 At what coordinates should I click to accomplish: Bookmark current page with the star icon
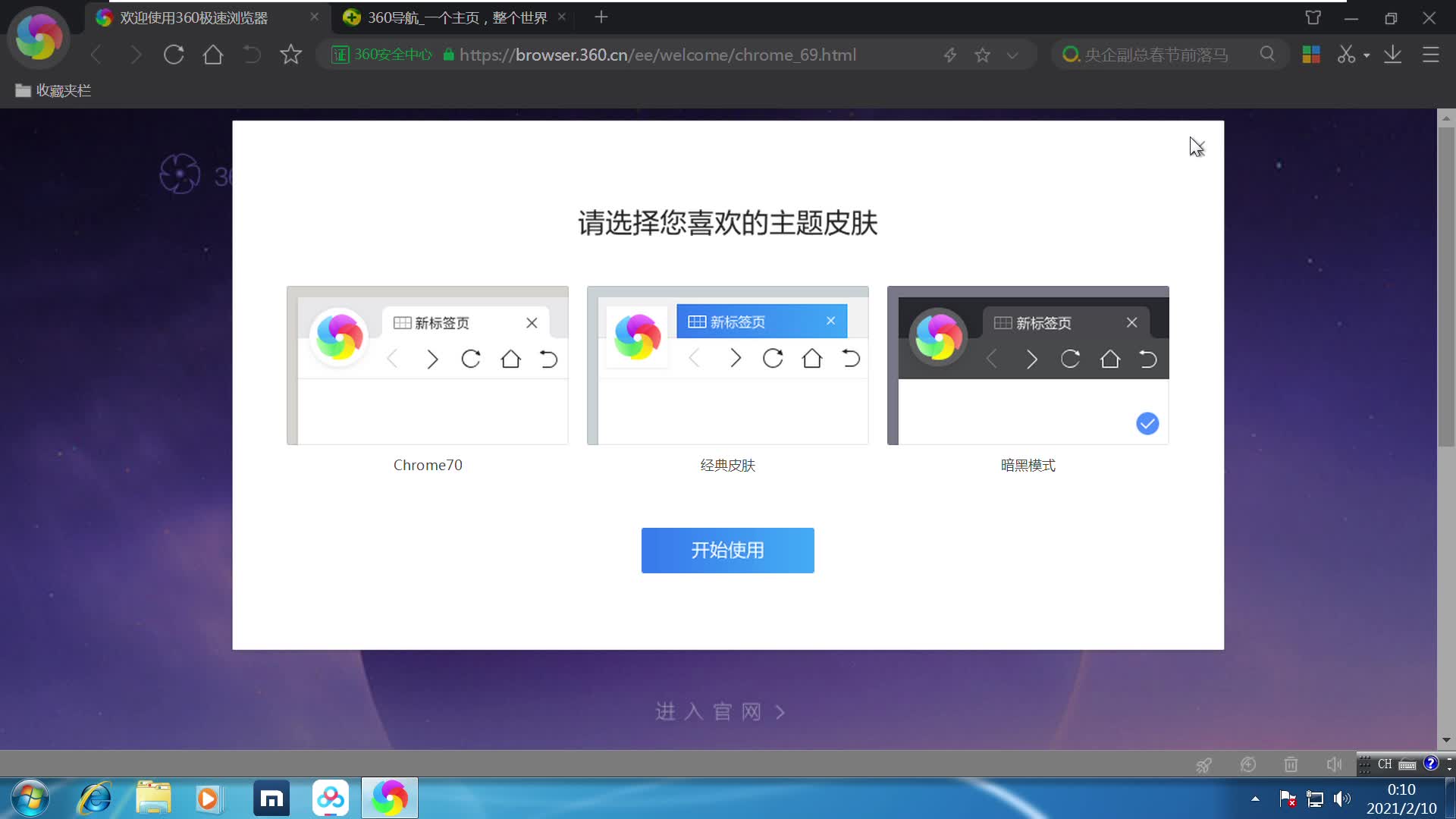tap(982, 55)
